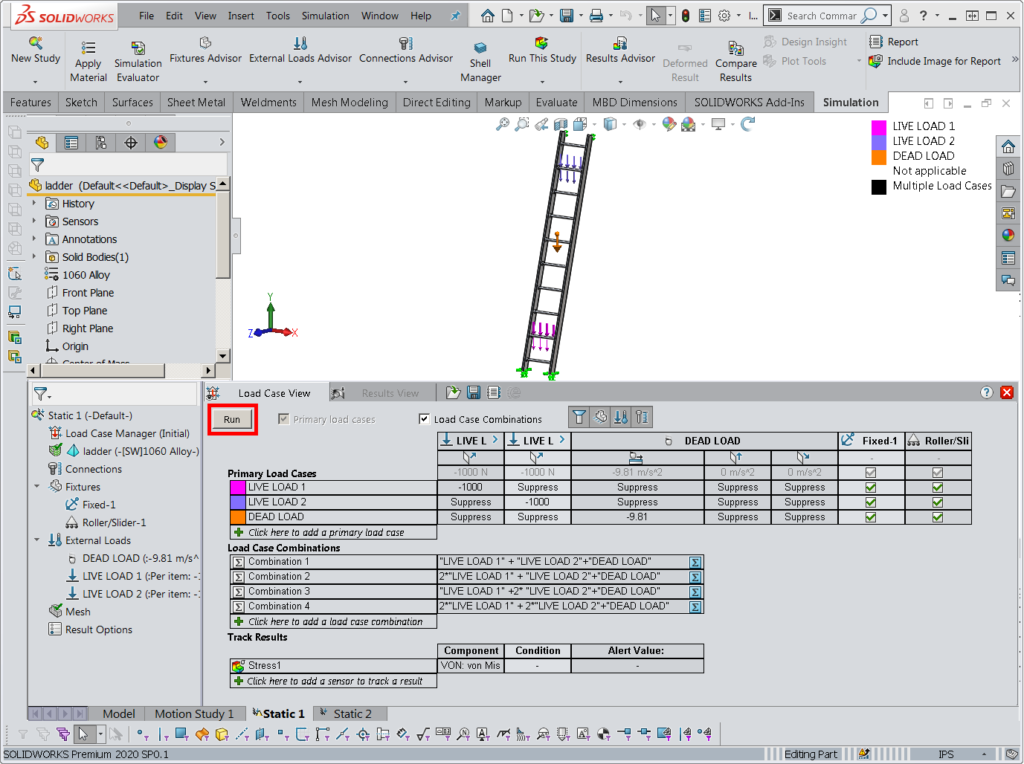Click the Run button
The image size is (1024, 764).
pyautogui.click(x=232, y=419)
